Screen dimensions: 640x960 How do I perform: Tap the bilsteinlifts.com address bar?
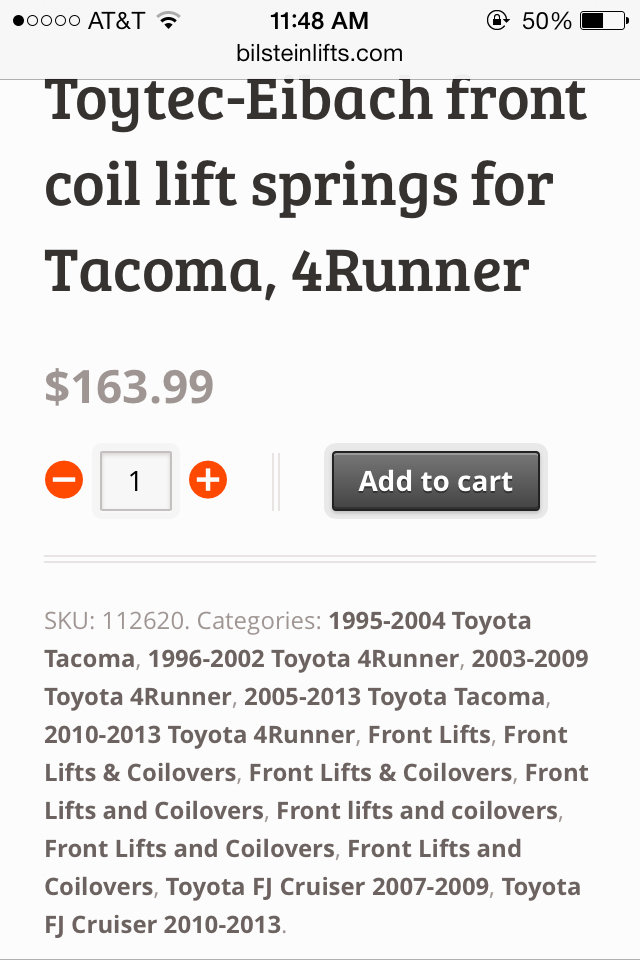point(320,53)
